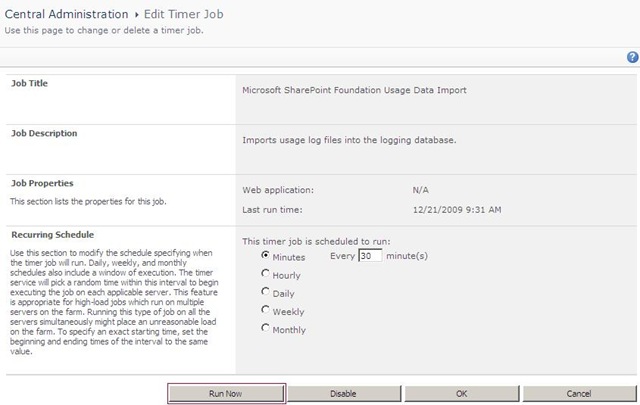Click the Cancel button
The width and height of the screenshot is (640, 405).
(x=579, y=394)
